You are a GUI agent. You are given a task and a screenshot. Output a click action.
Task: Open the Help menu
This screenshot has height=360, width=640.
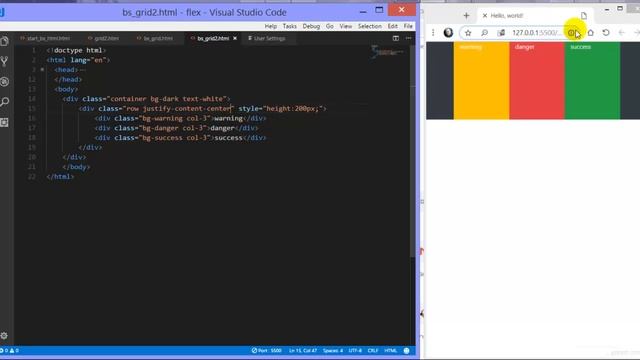pyautogui.click(x=271, y=26)
